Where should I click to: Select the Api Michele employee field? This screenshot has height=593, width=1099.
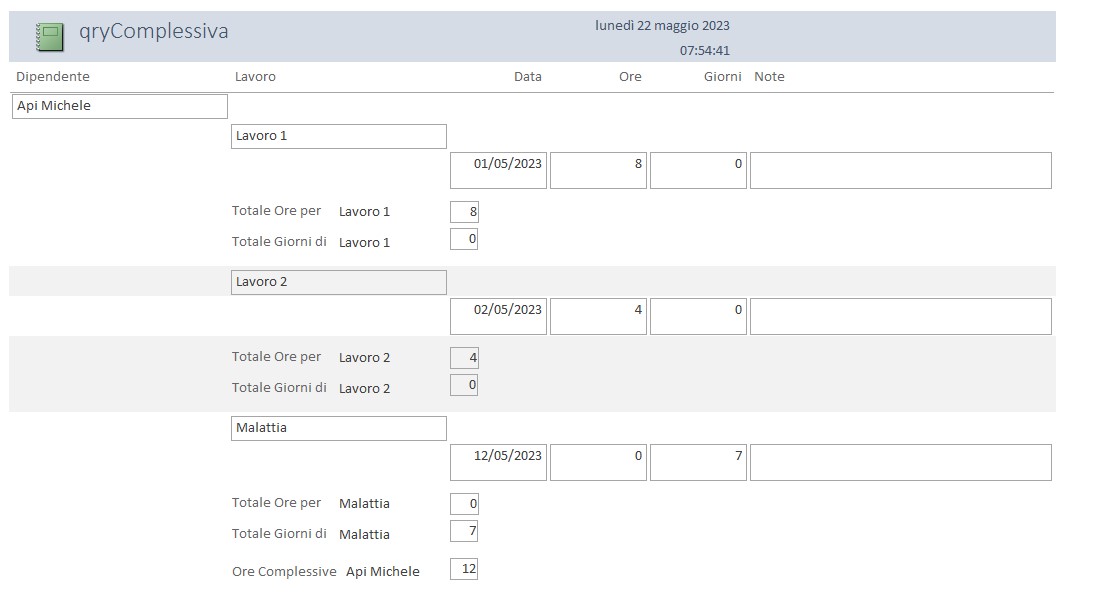[120, 106]
